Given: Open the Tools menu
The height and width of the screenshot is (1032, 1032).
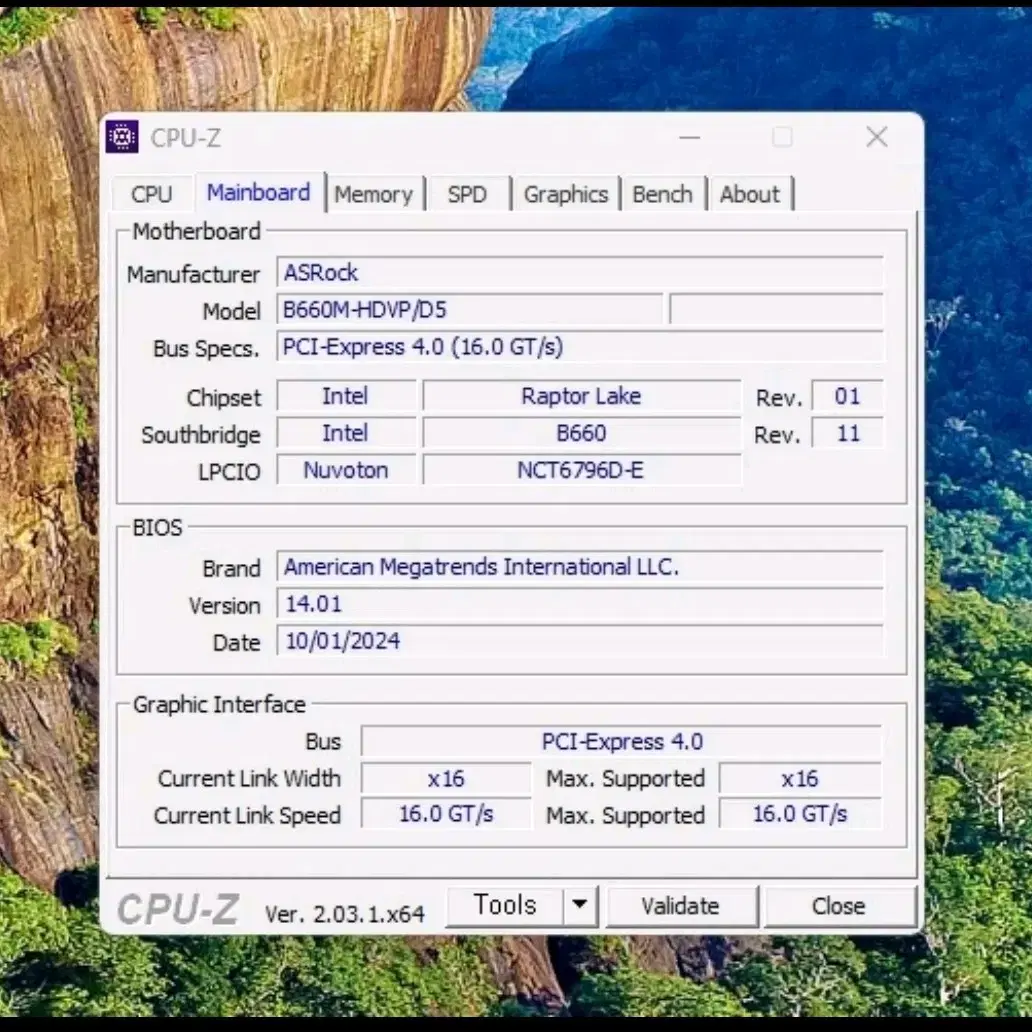Looking at the screenshot, I should [505, 905].
